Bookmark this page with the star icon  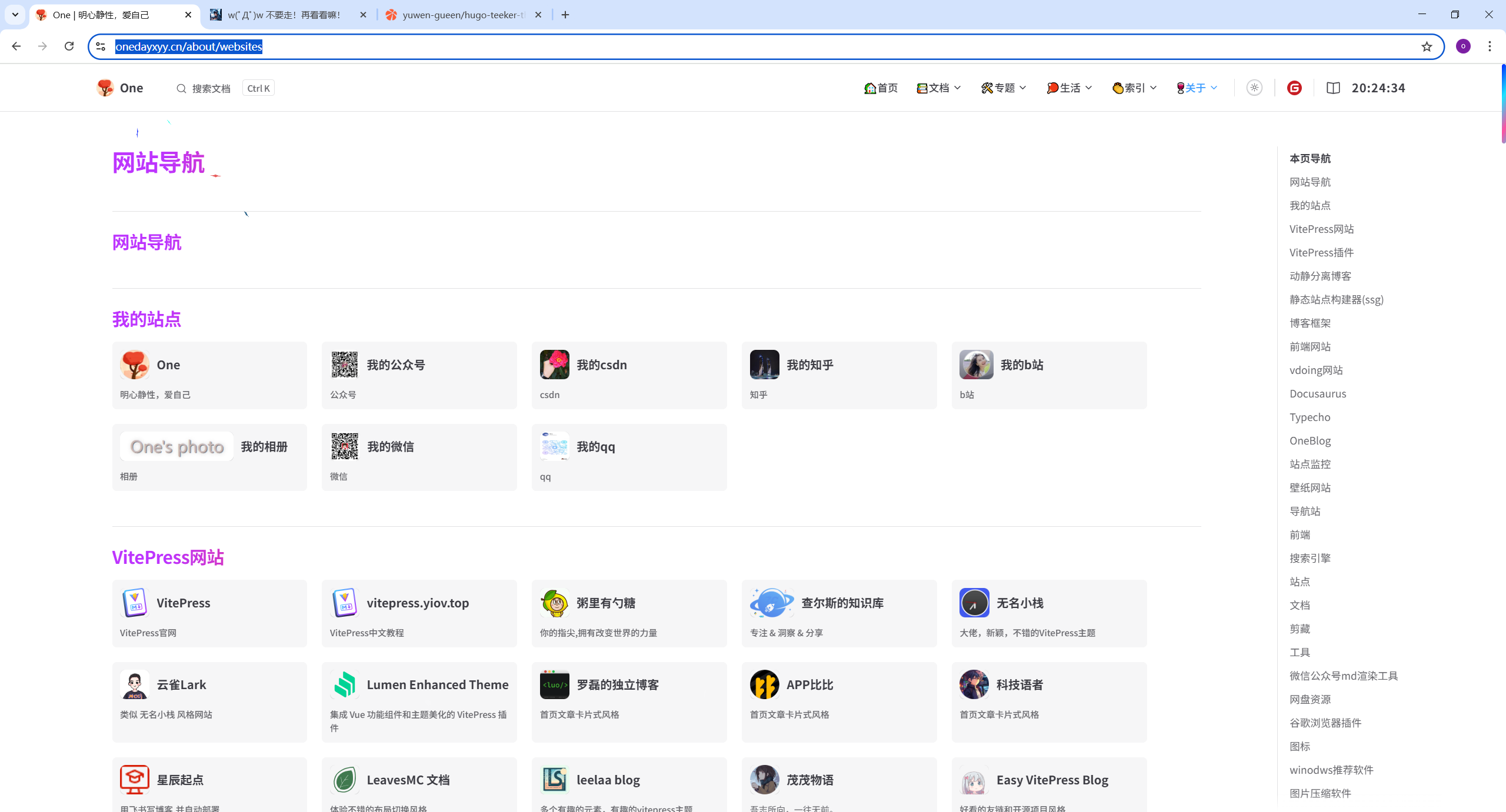tap(1427, 46)
